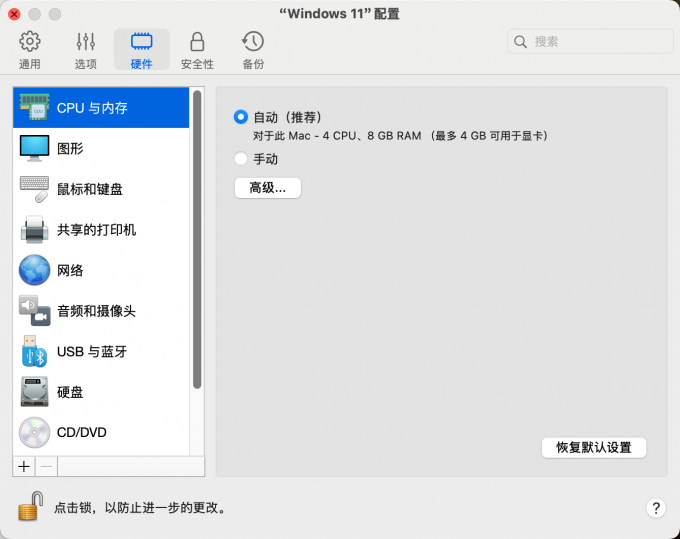Select the 硬件 hardware chip icon
This screenshot has height=539, width=680.
click(141, 42)
